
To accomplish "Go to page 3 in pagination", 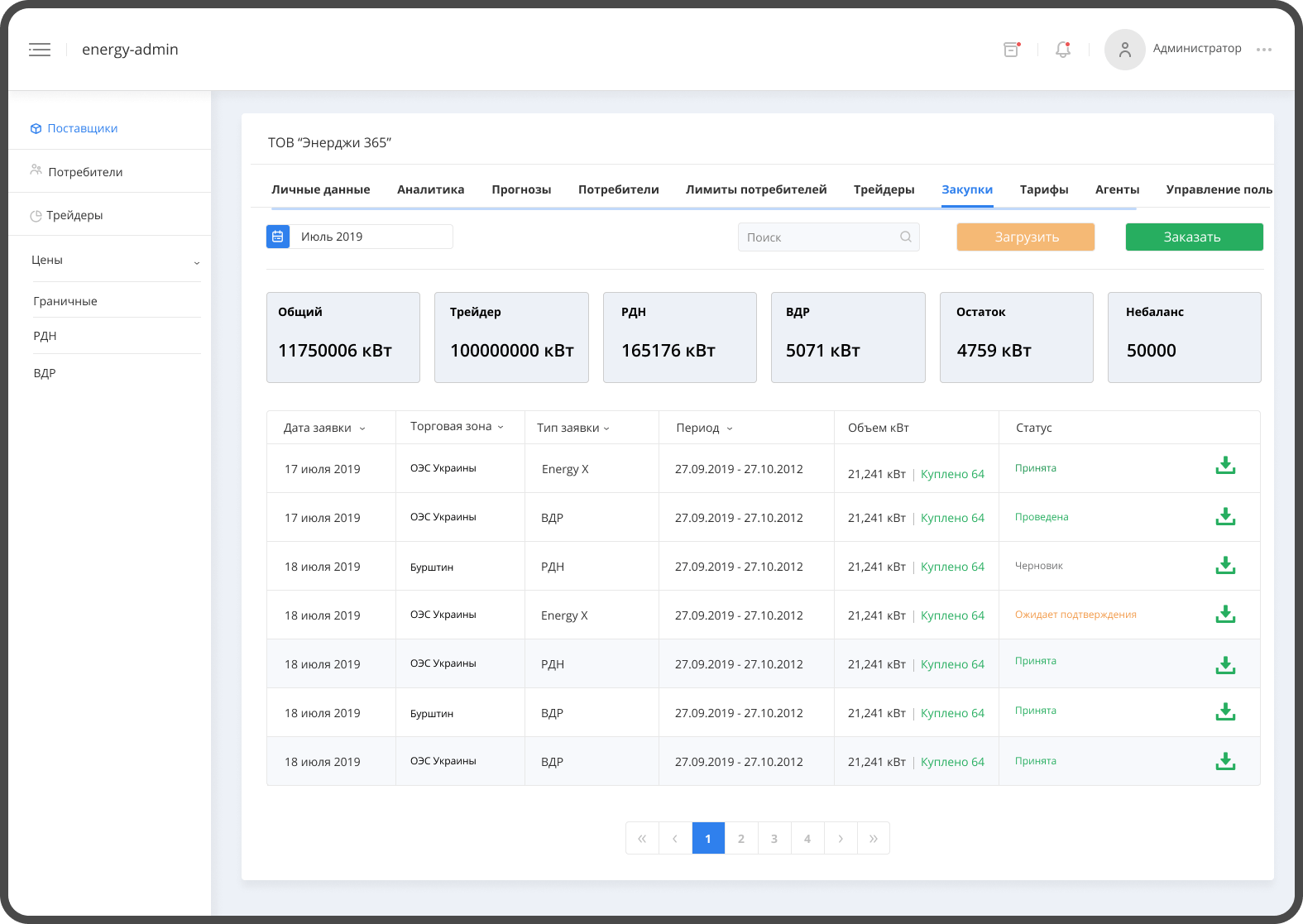I will [774, 839].
